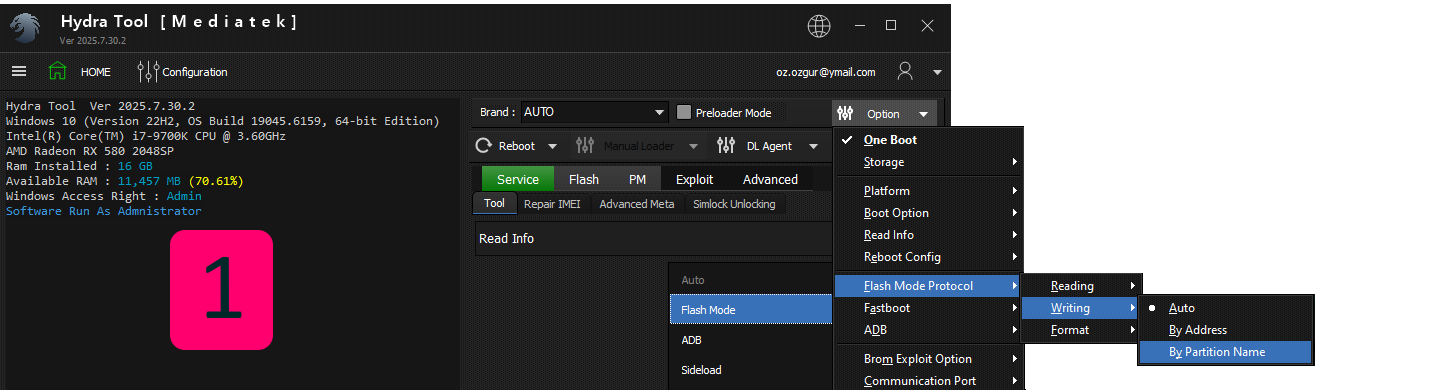
Task: Select Auto in reboot mode list
Action: (x=751, y=280)
